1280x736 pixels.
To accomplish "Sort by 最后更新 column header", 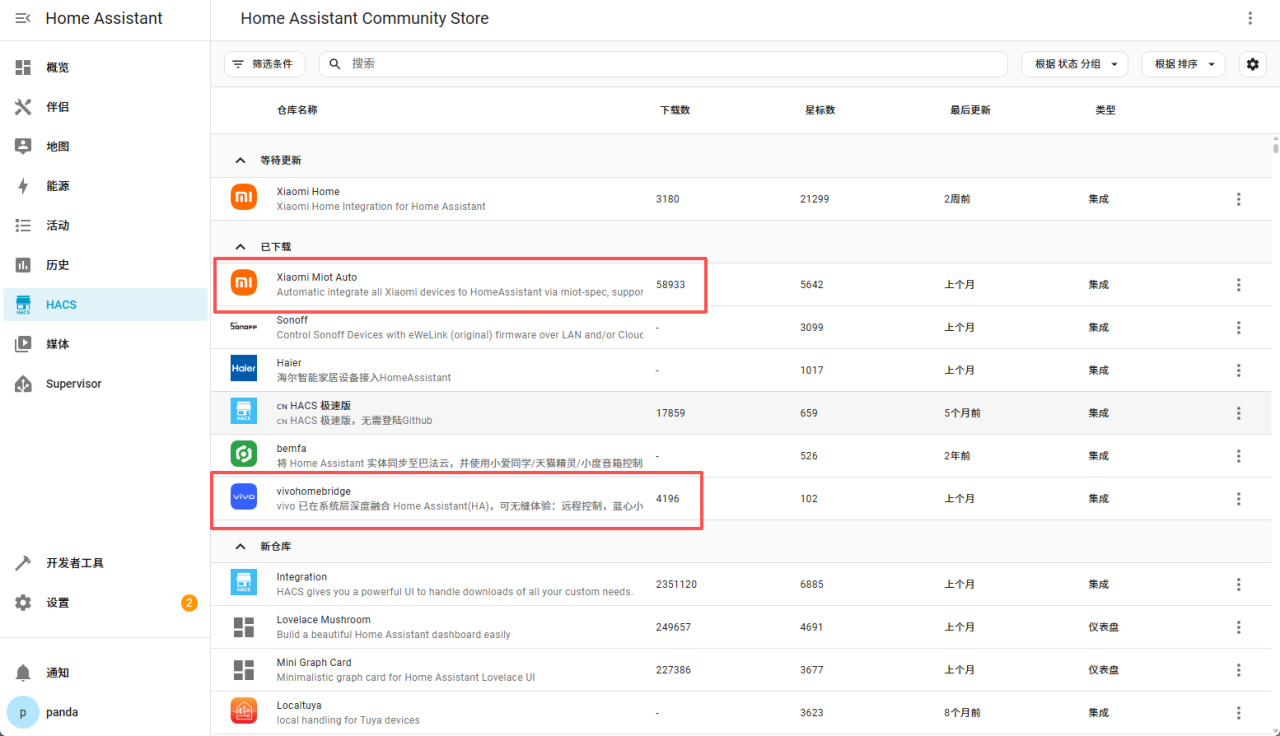I will [970, 110].
